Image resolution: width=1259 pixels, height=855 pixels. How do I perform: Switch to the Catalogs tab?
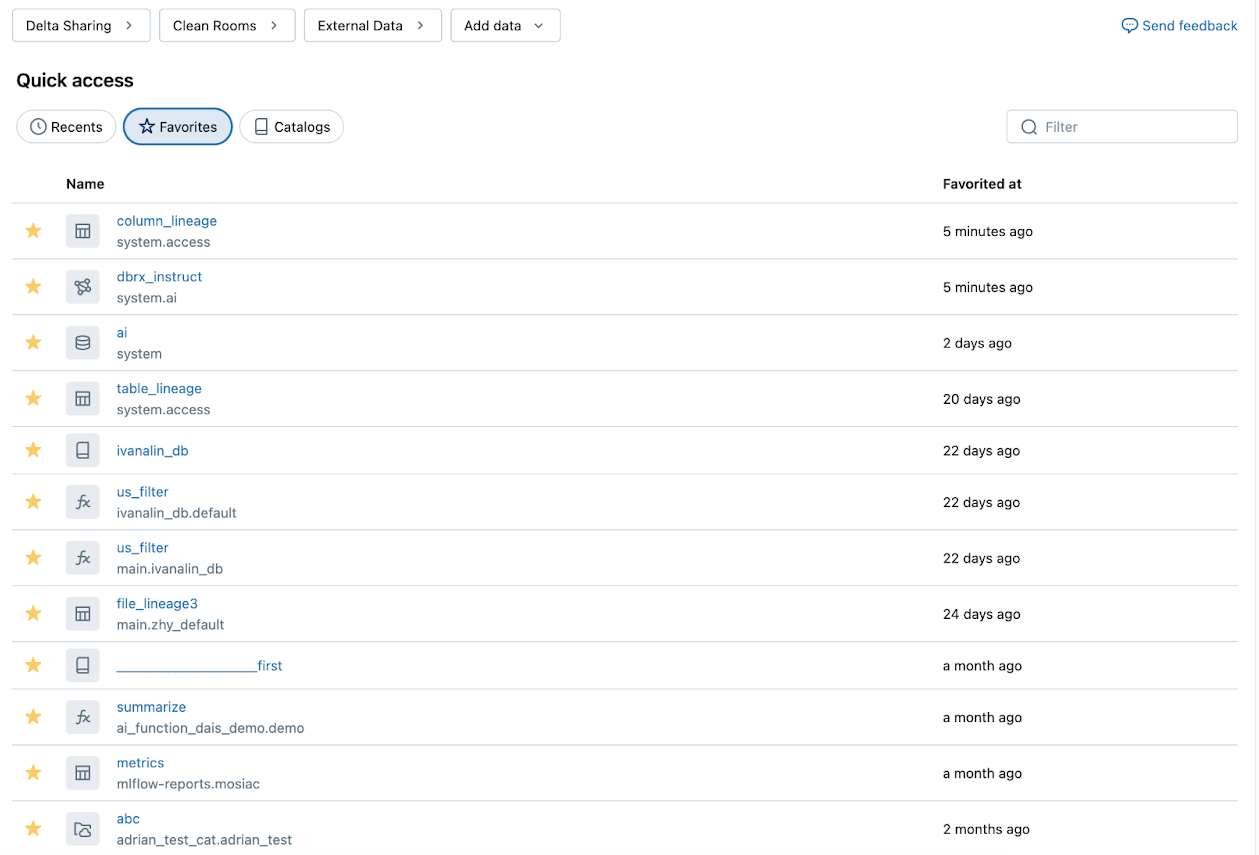point(291,127)
